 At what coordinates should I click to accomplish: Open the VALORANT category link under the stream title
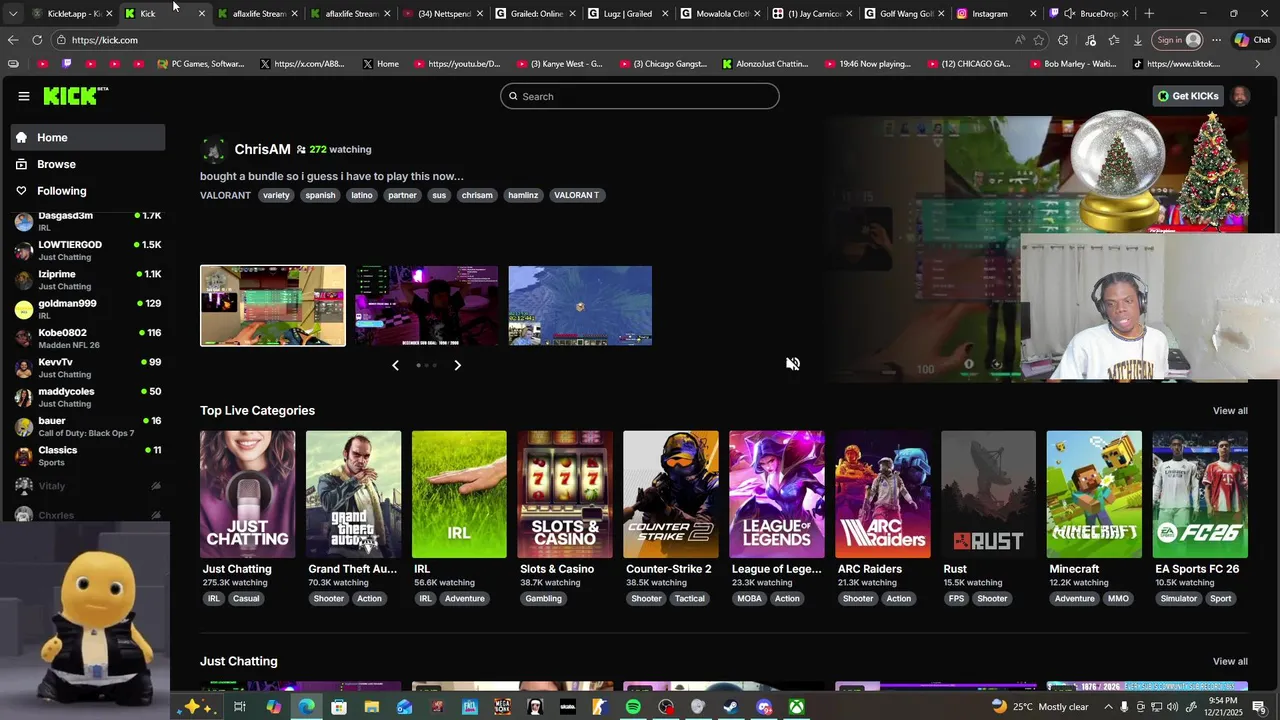[225, 195]
